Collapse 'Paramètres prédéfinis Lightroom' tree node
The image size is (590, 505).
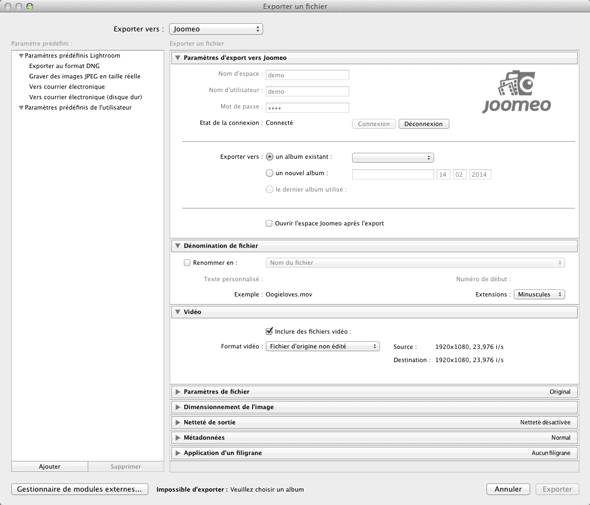tap(21, 56)
